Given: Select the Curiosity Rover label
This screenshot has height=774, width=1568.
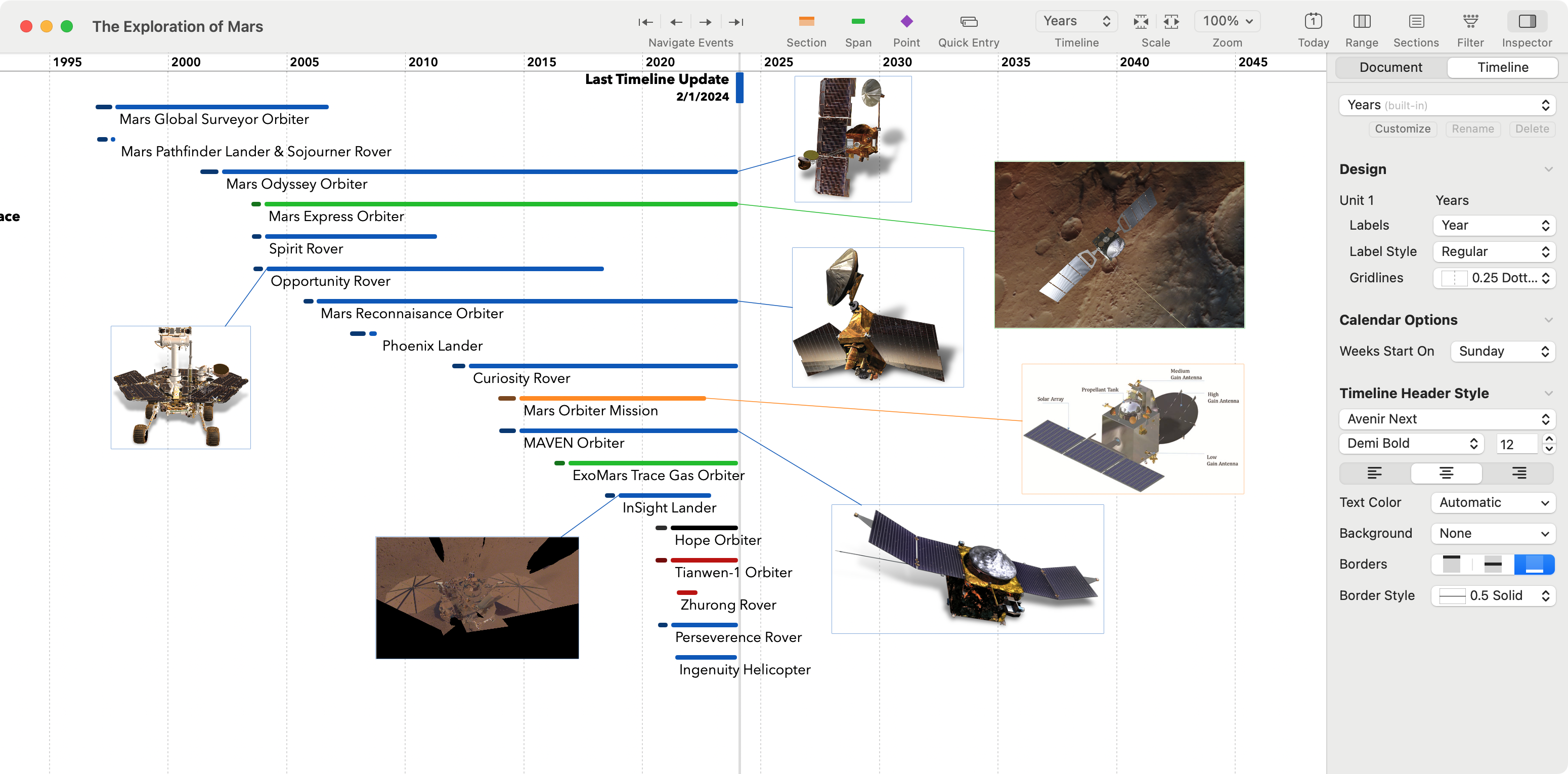Looking at the screenshot, I should [x=521, y=378].
